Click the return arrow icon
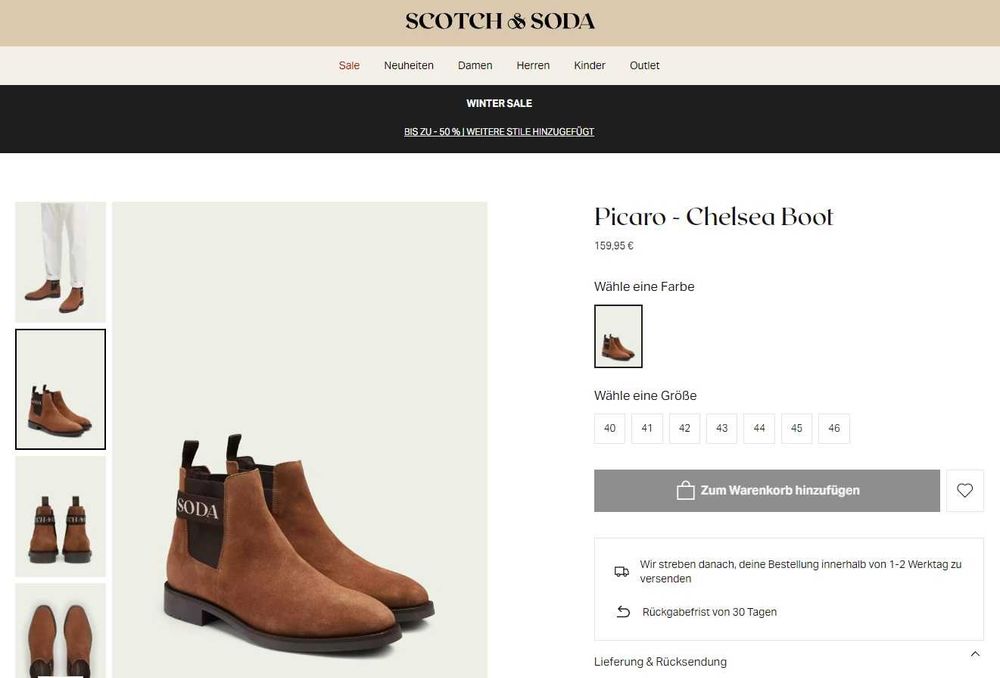The height and width of the screenshot is (678, 1000). 622,612
